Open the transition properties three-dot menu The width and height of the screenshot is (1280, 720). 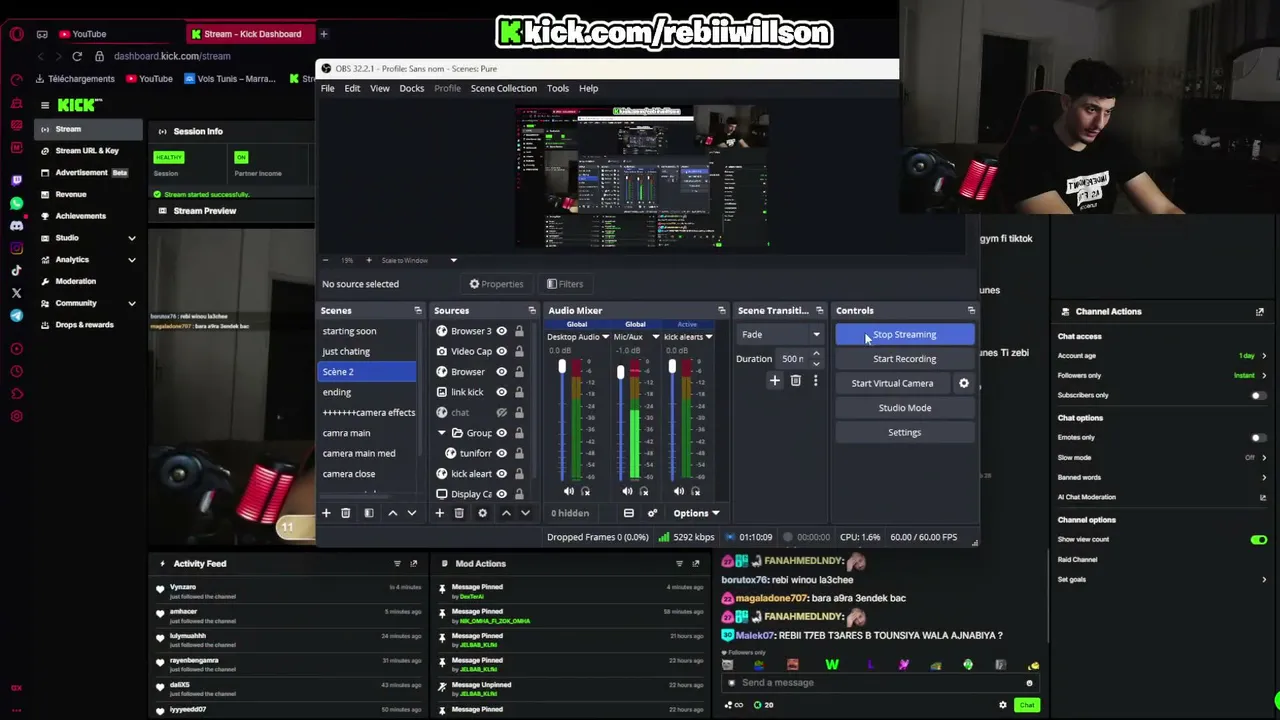coord(815,380)
